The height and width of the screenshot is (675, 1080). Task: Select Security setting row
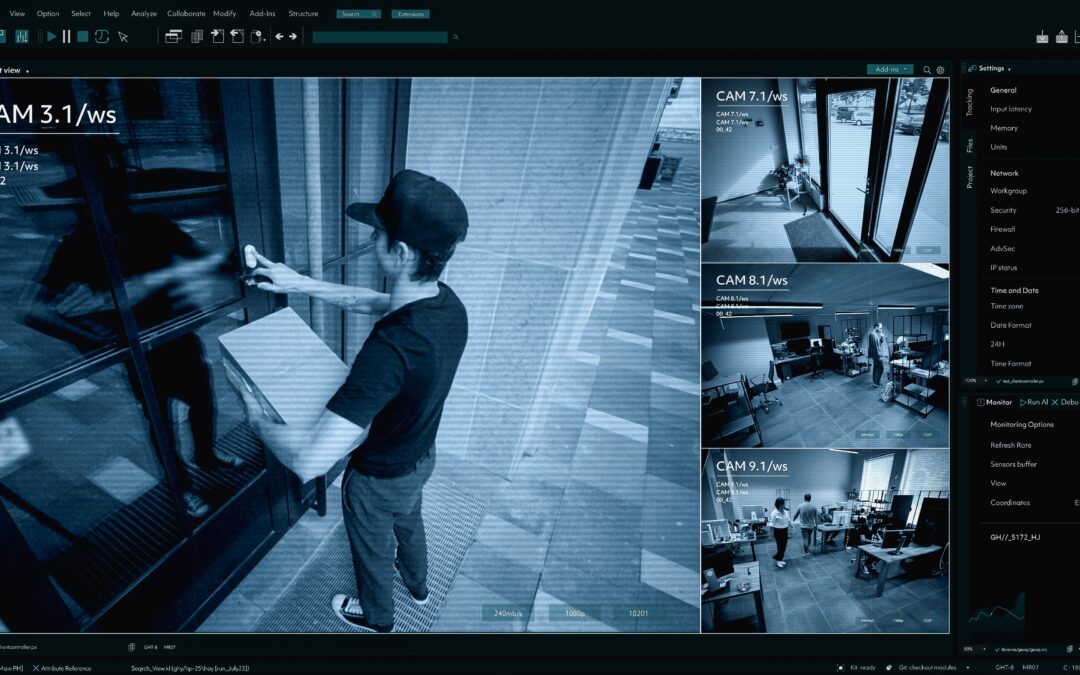(1035, 211)
